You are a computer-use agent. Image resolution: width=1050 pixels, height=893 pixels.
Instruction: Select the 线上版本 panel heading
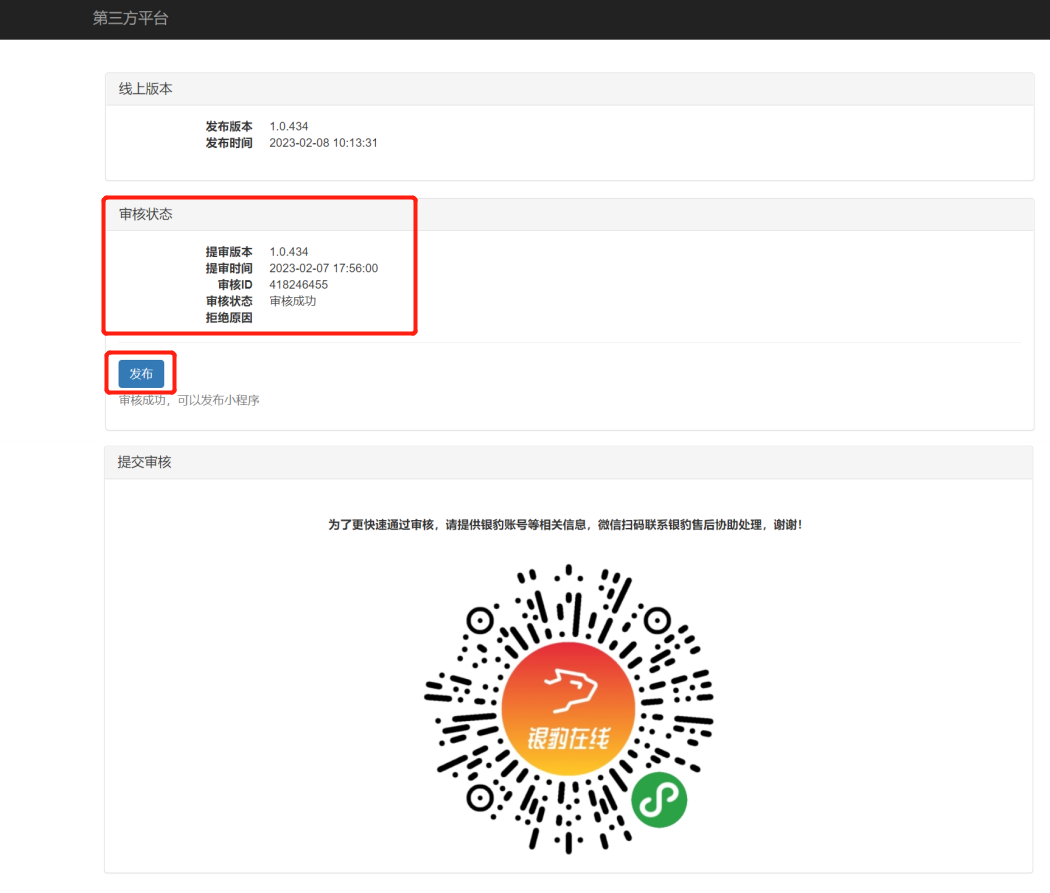coord(146,89)
